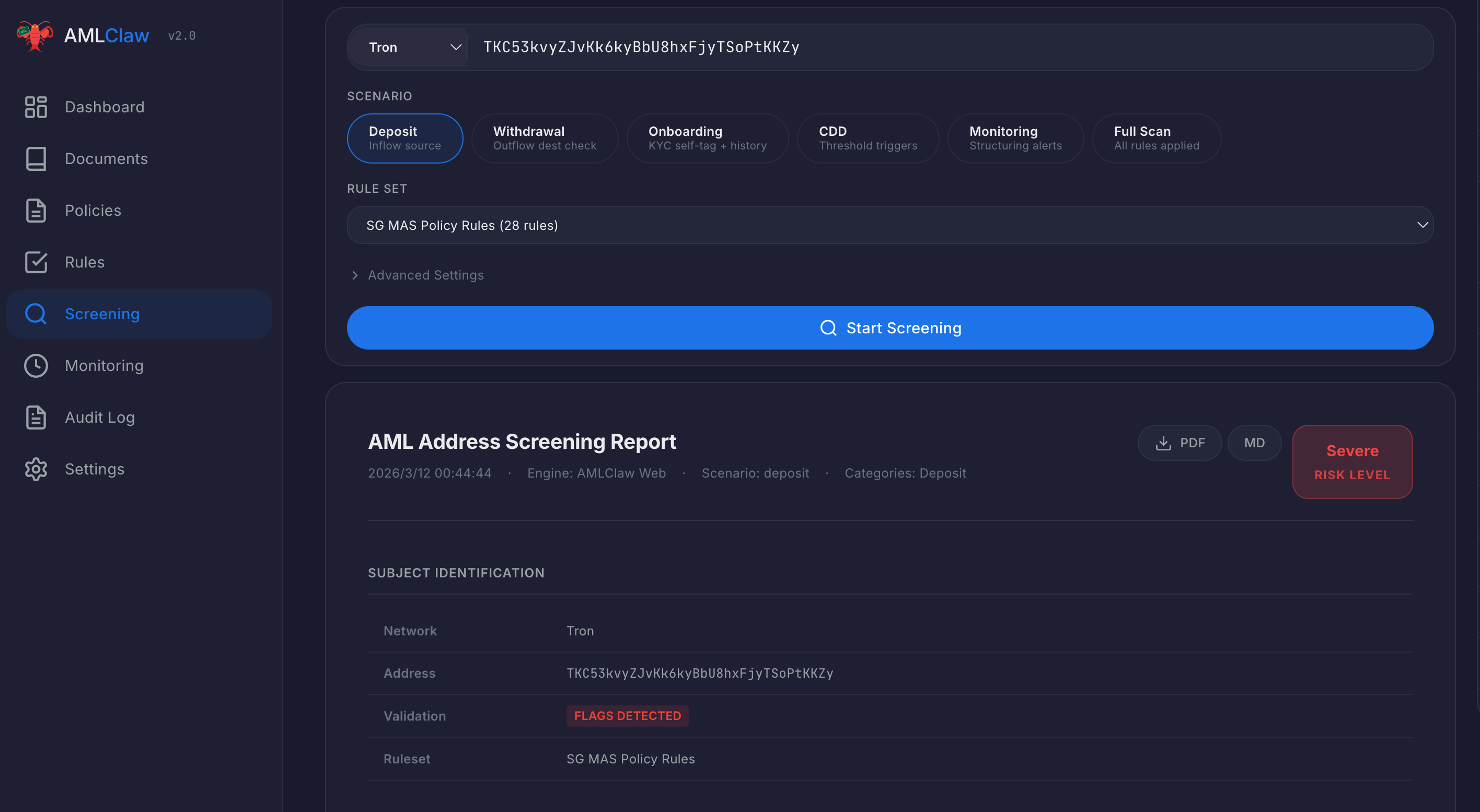Viewport: 1480px width, 812px height.
Task: Open Dashboard via its grid icon
Action: coord(36,107)
